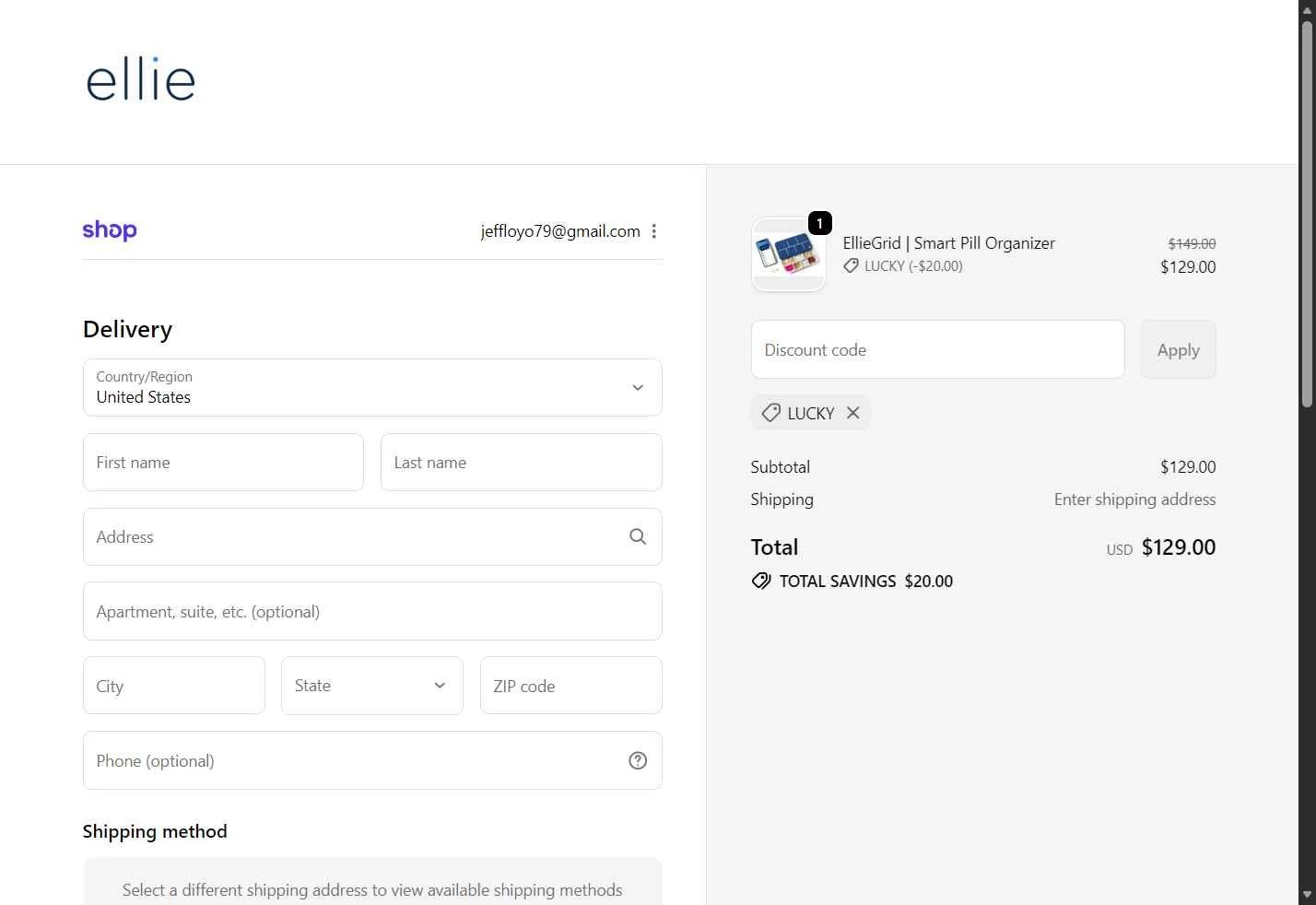The image size is (1316, 905).
Task: Click the Subtotal label
Action: [x=781, y=467]
